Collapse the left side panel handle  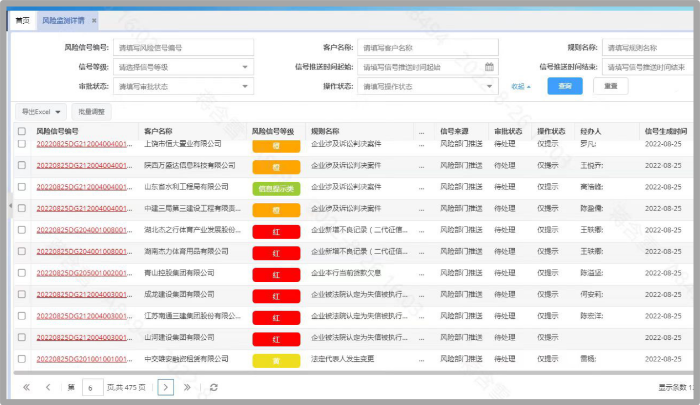[9, 206]
